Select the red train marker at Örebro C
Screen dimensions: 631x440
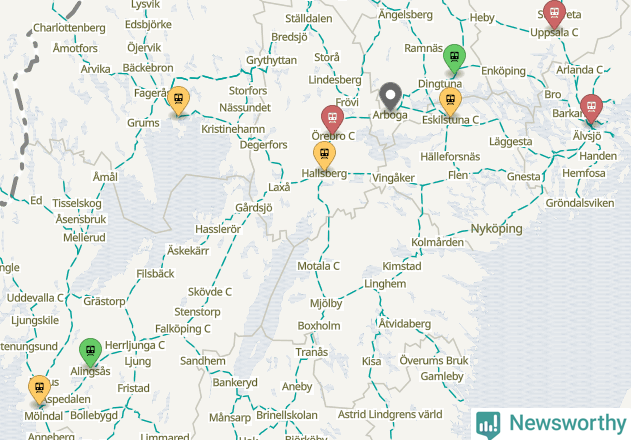tap(332, 119)
